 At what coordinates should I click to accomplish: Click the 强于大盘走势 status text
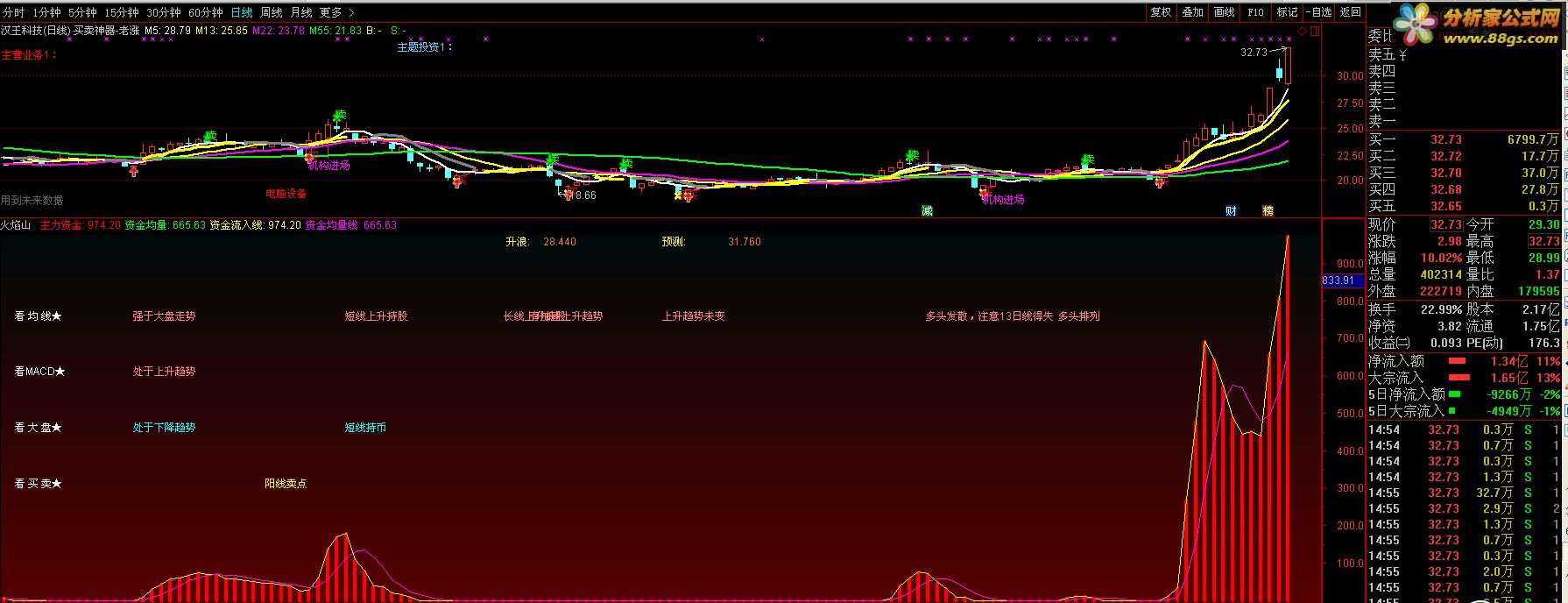coord(164,316)
